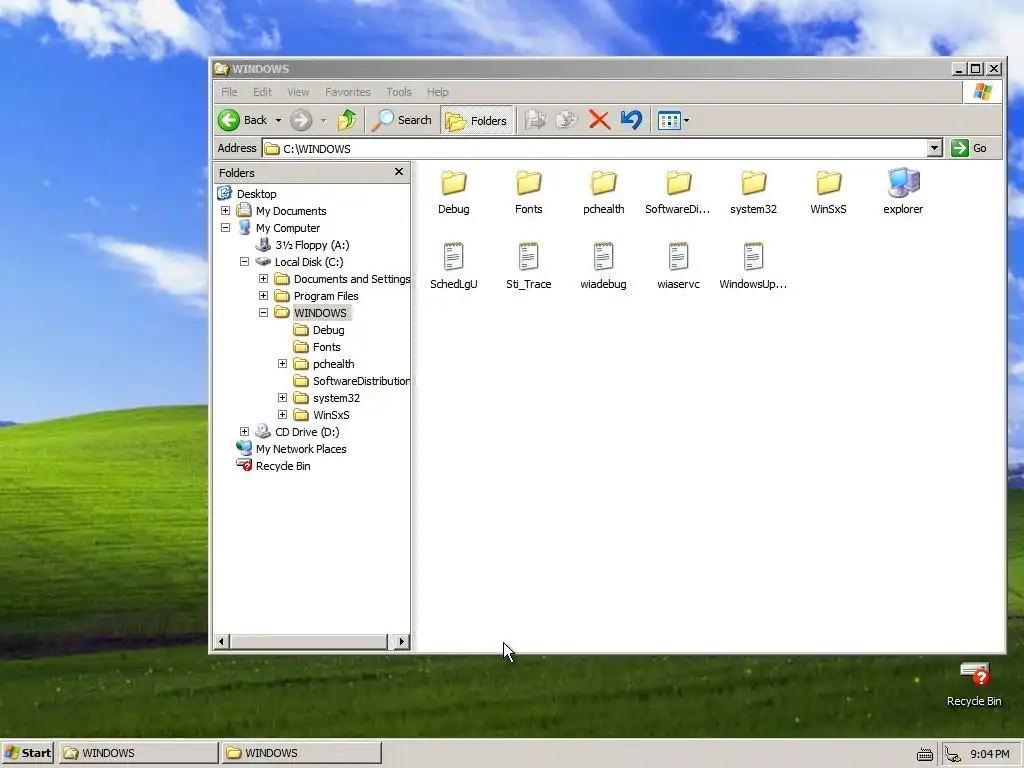Toggle the Folders pane button
The image size is (1024, 768).
click(477, 120)
